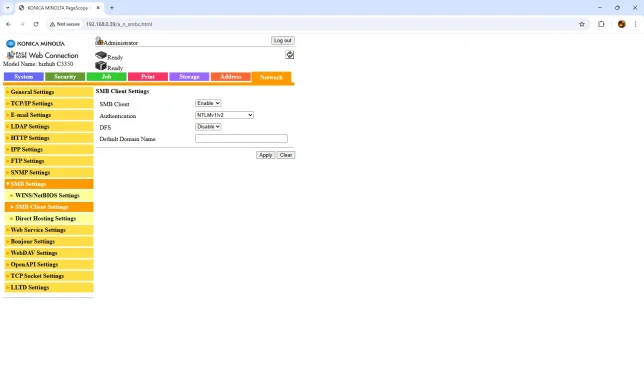Open browser extensions icon

pos(601,24)
